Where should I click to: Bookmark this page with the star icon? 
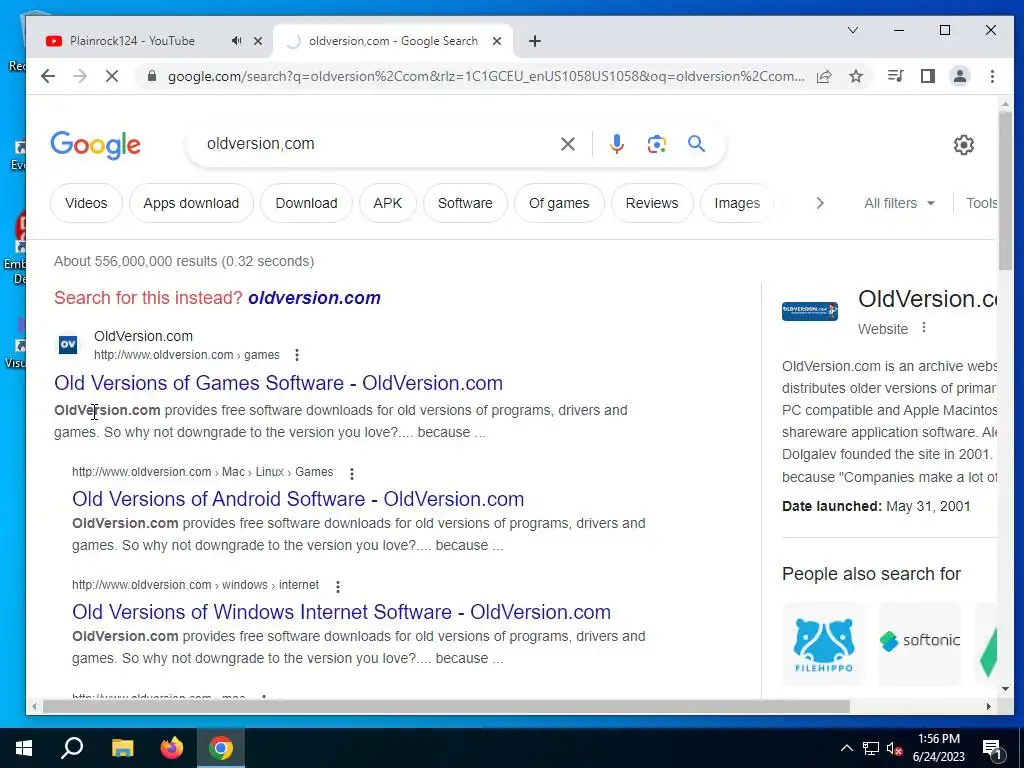click(x=856, y=76)
